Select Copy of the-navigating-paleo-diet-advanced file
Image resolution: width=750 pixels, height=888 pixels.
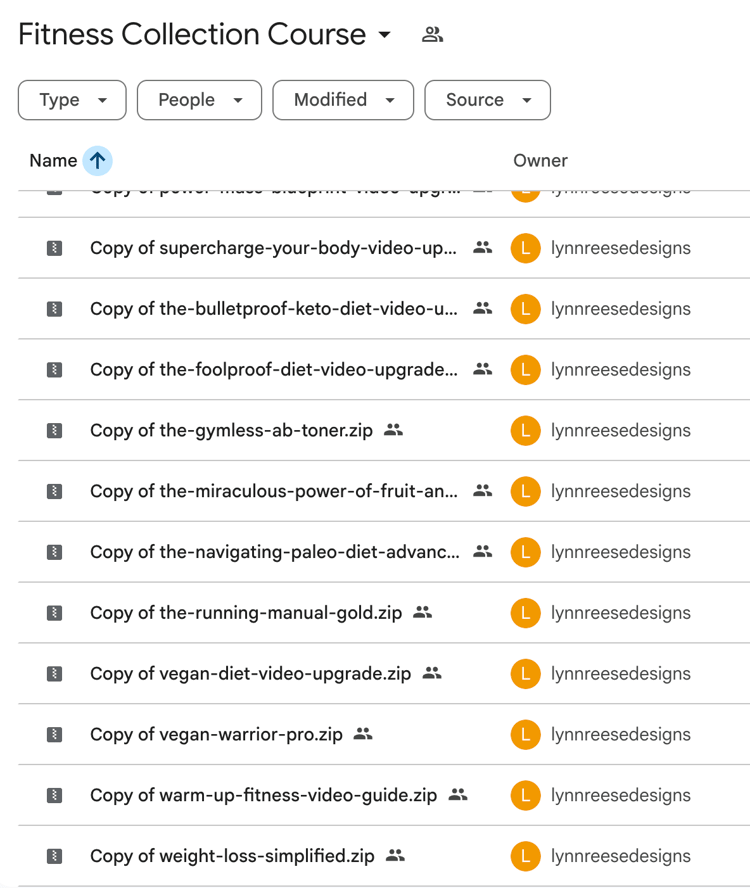click(x=274, y=552)
